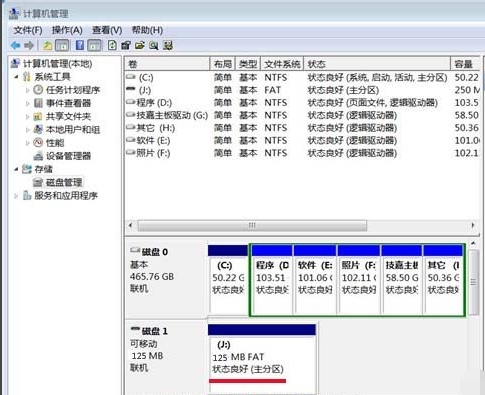Expand the 任务计划程序 node arrow
485x395 pixels.
click(x=27, y=90)
